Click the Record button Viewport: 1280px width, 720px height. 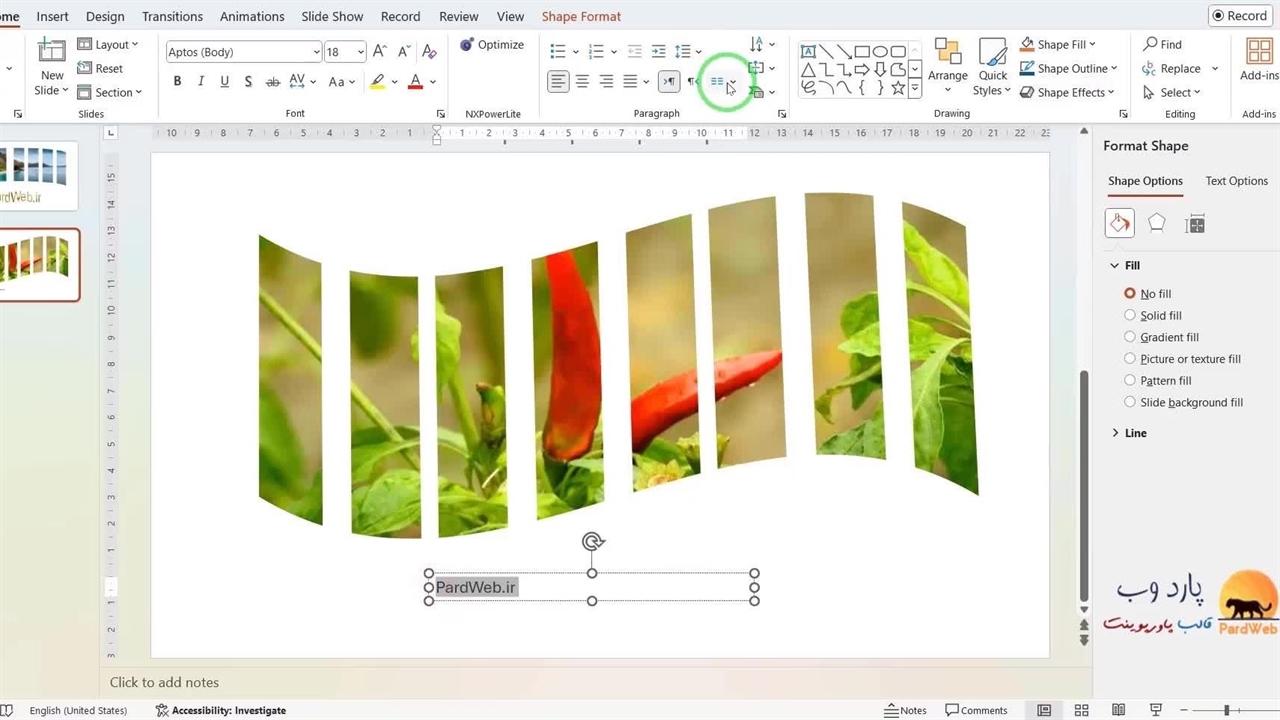click(x=1238, y=15)
